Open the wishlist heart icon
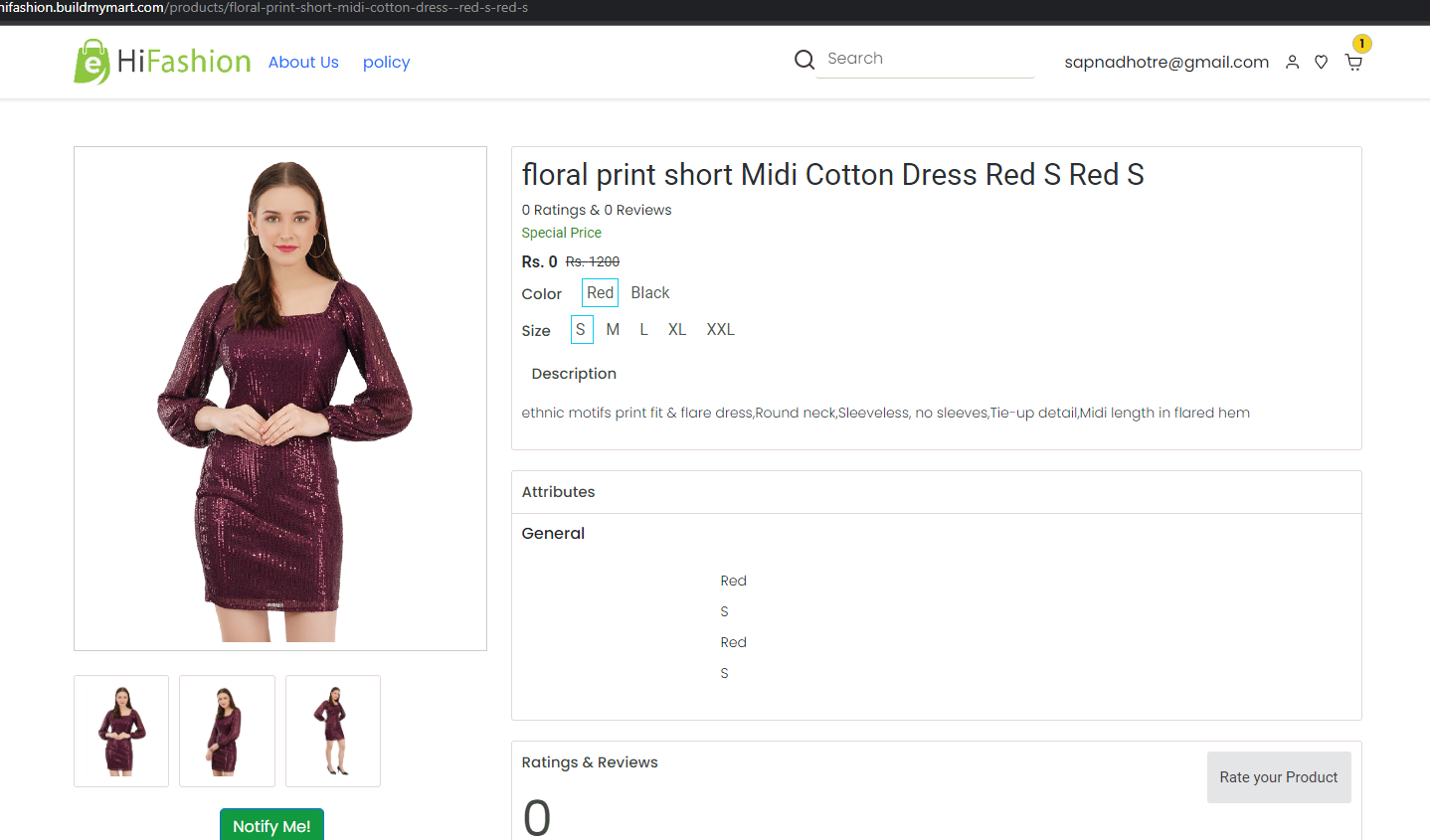Screen dimensions: 1430x840 (1321, 62)
